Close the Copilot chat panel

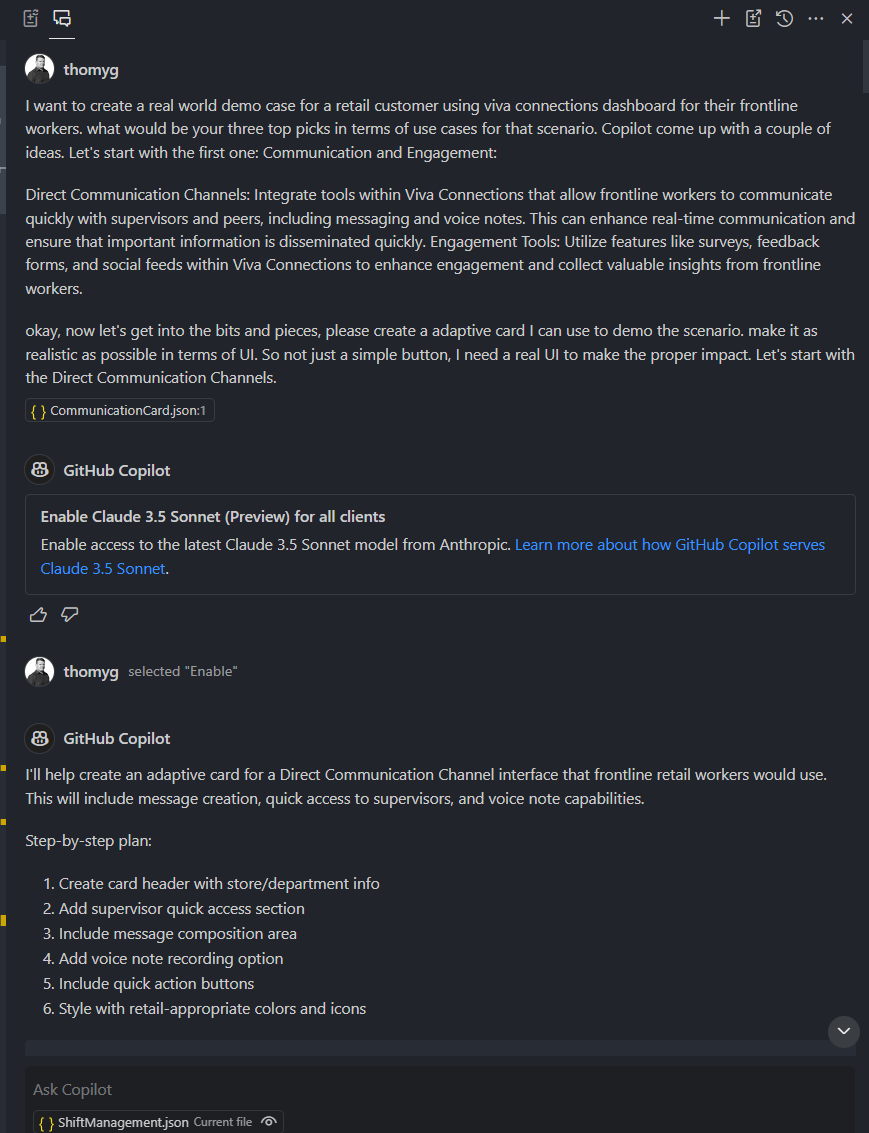tap(847, 18)
